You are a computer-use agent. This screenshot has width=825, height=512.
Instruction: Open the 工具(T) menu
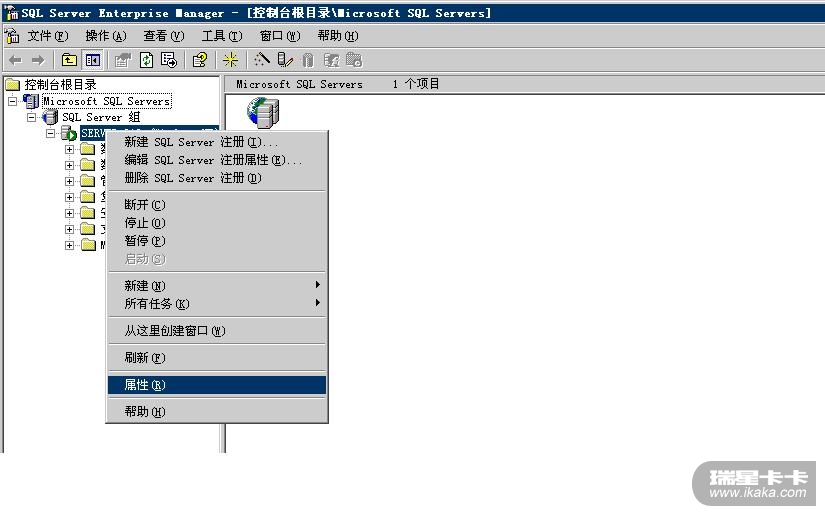[x=222, y=36]
